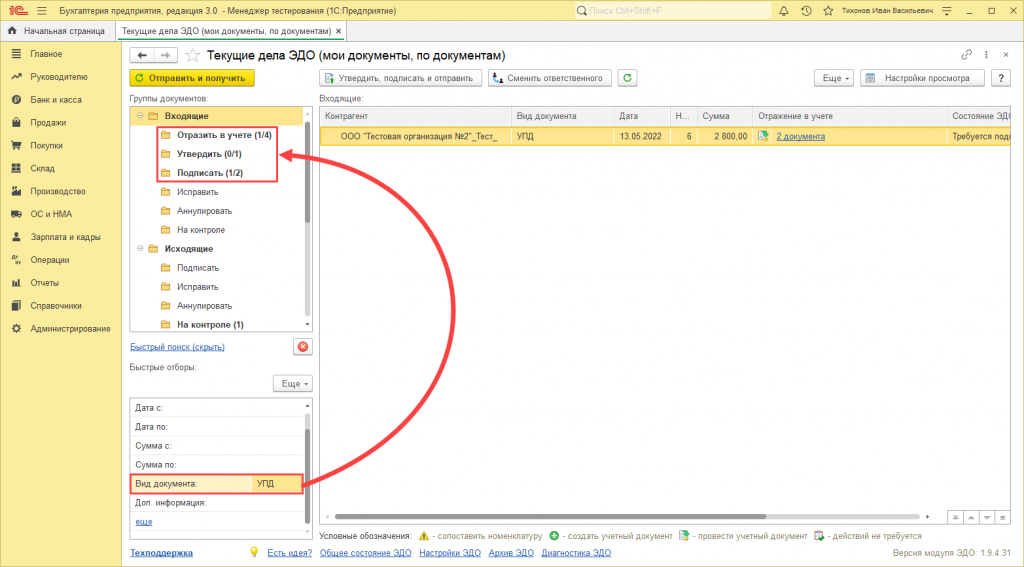Refresh the document list with the green arrow

[x=627, y=78]
